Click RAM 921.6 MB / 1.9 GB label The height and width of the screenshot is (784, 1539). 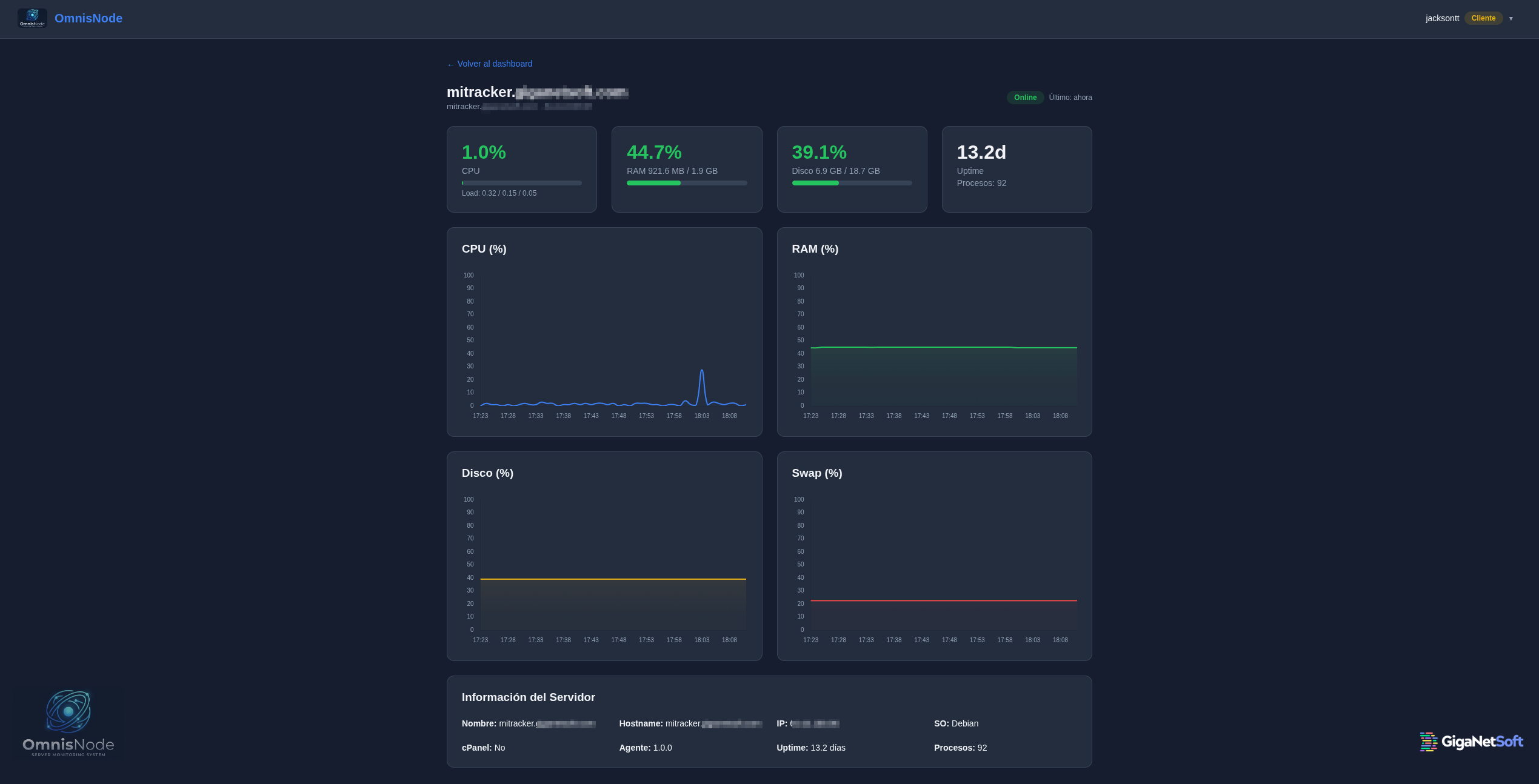(x=672, y=171)
